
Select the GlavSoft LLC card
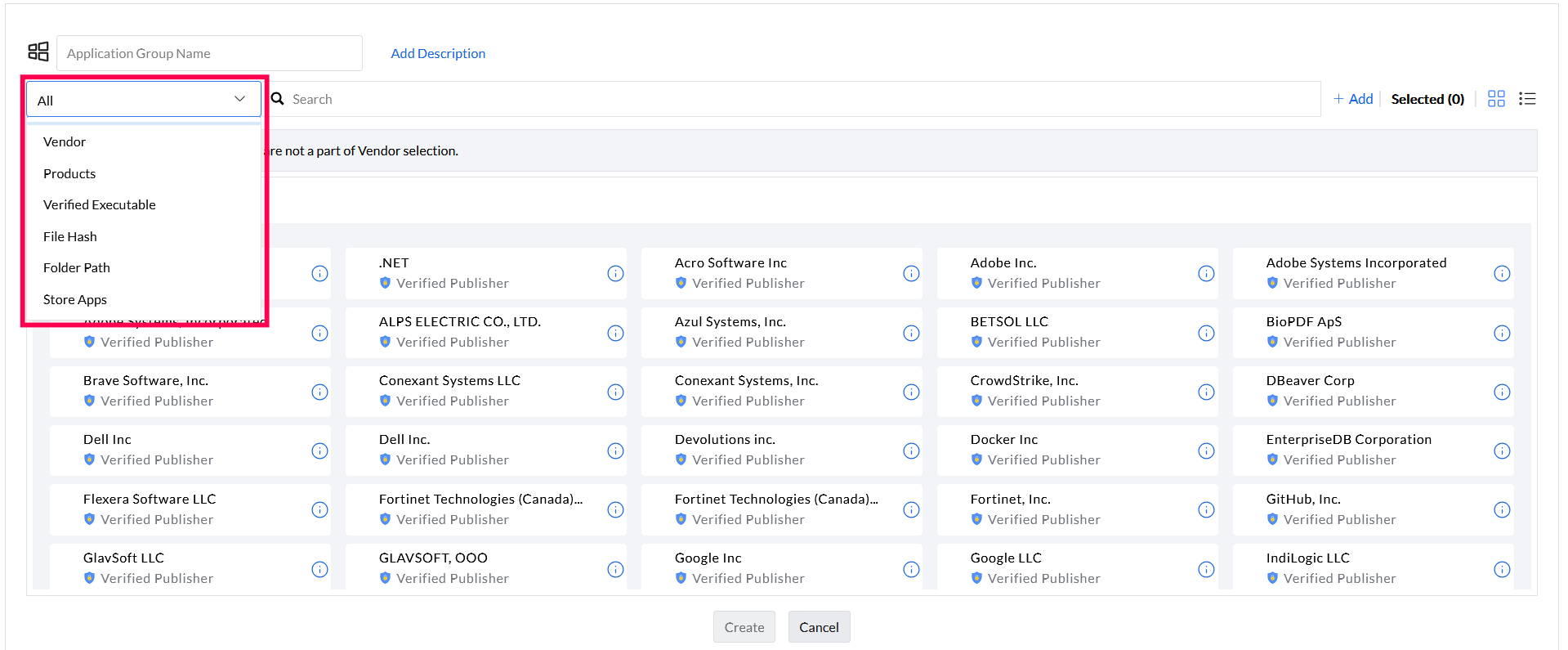(190, 567)
